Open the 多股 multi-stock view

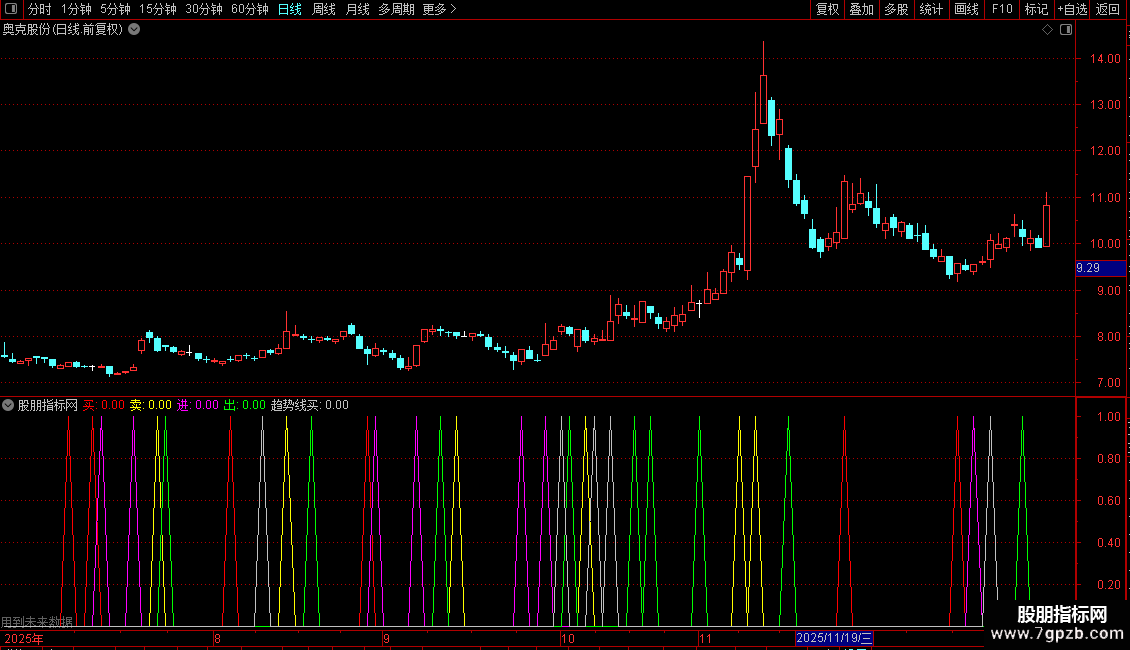pos(896,9)
